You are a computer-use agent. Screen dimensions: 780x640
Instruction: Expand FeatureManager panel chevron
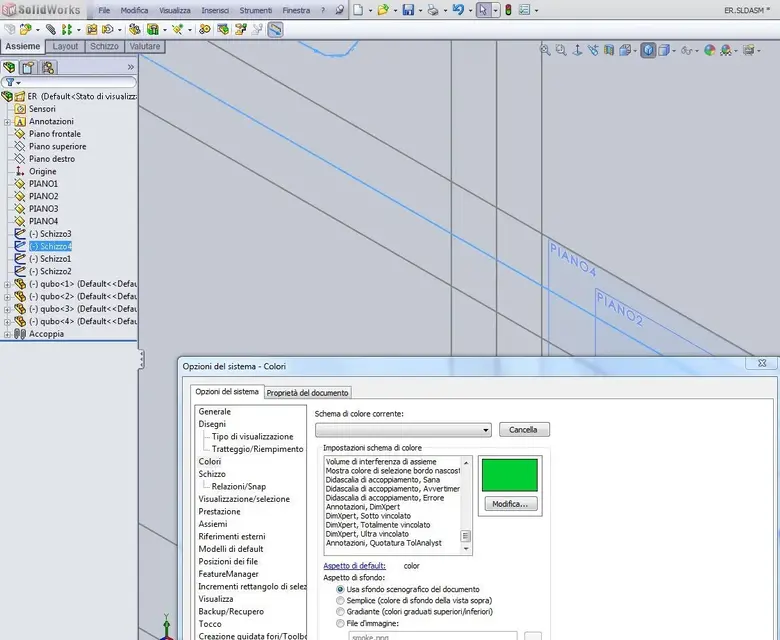point(130,67)
